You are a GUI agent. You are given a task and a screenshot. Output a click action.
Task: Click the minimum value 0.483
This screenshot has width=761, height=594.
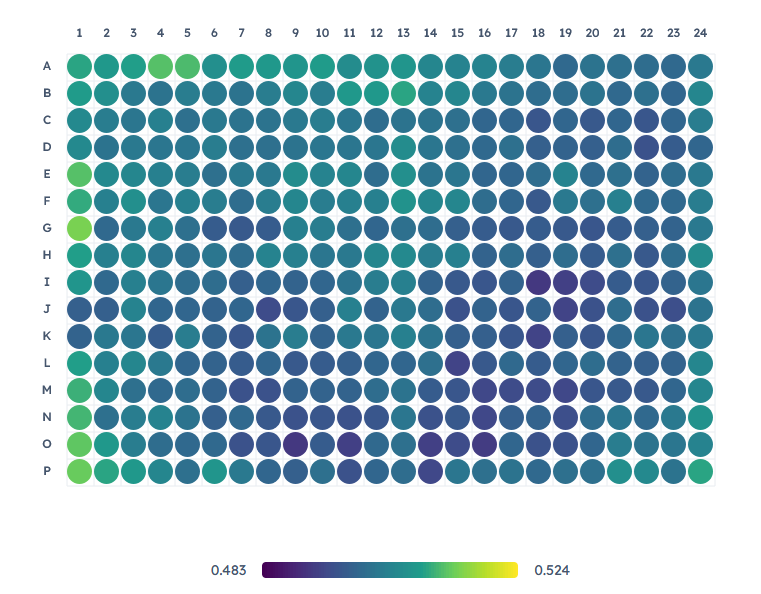[x=229, y=570]
